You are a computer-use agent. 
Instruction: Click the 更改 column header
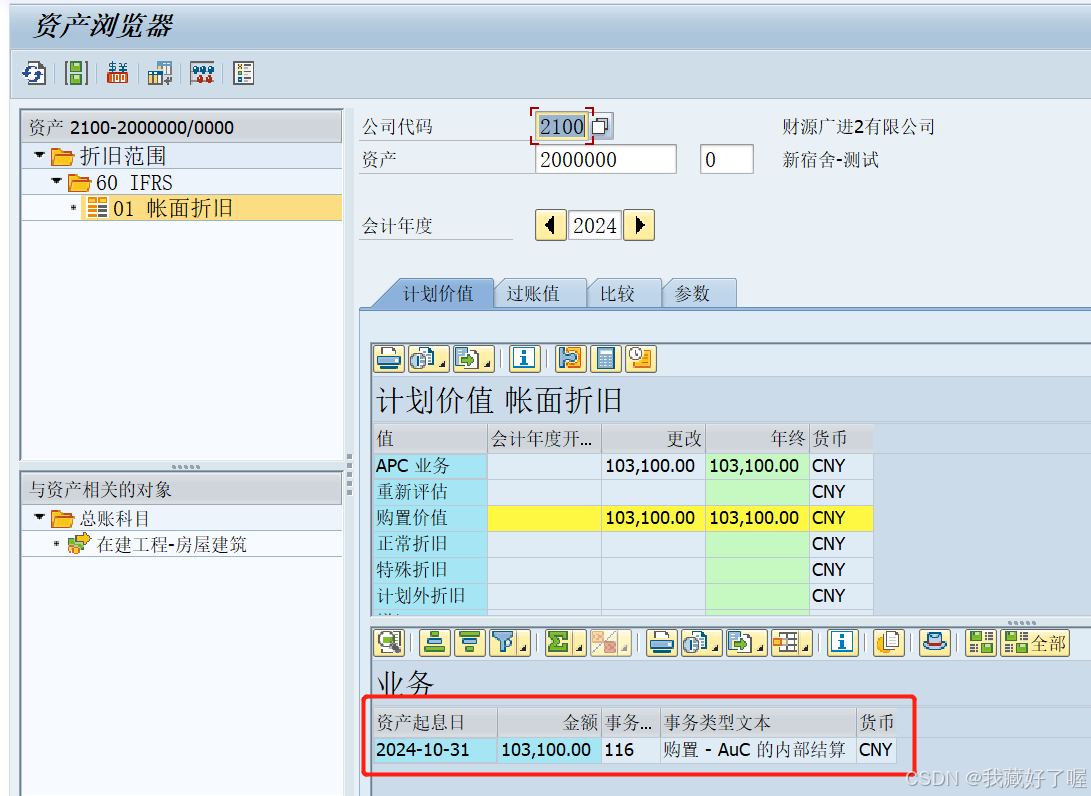pyautogui.click(x=653, y=438)
